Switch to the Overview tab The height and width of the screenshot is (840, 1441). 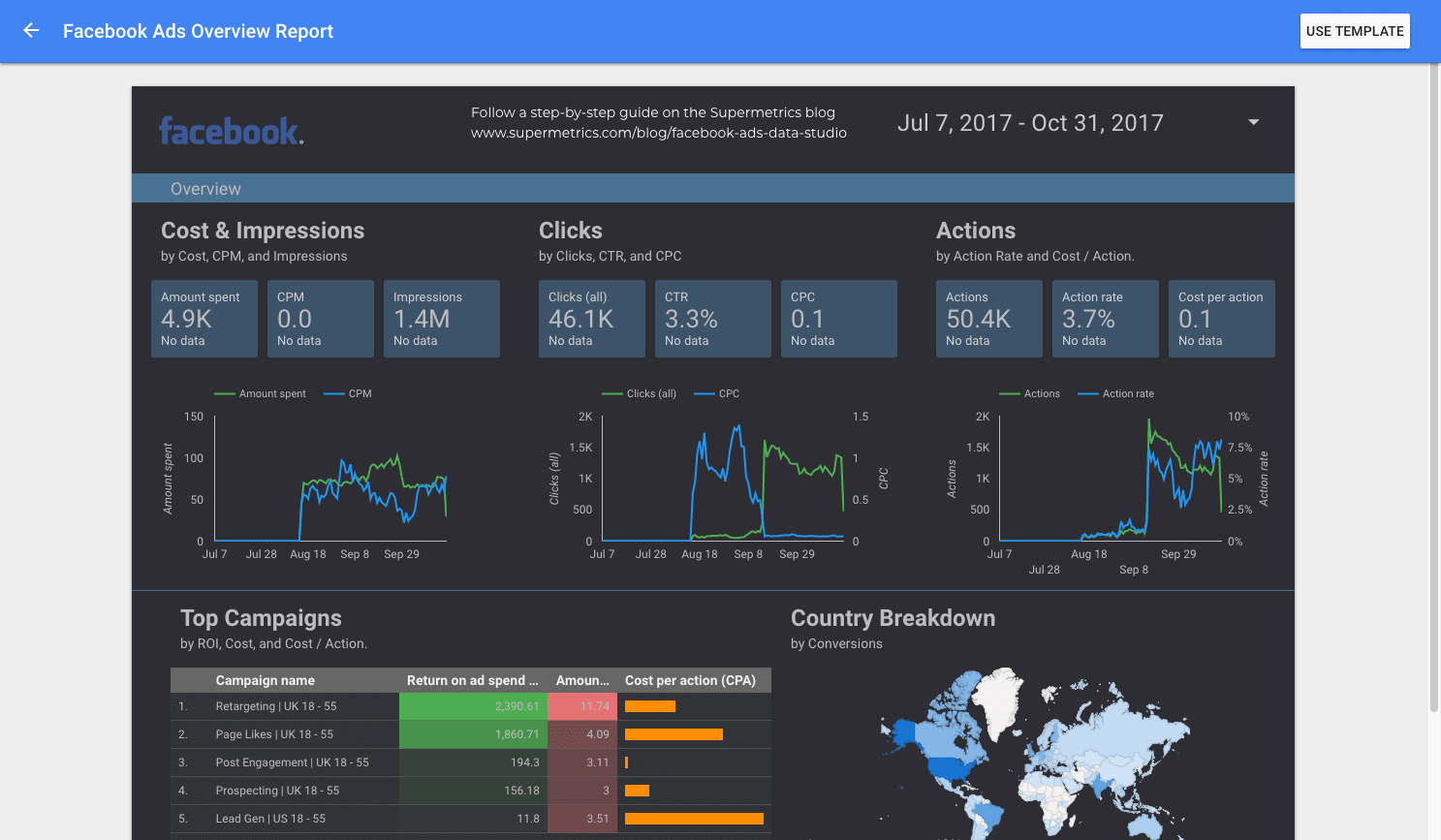pyautogui.click(x=205, y=188)
